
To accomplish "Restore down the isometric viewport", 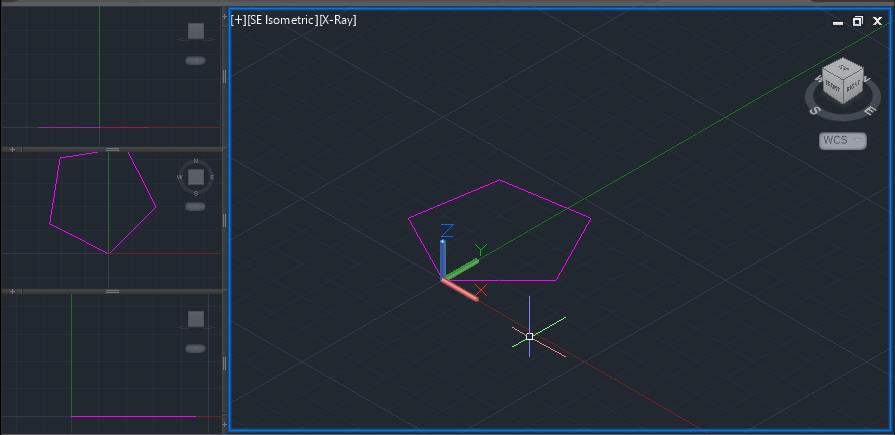I will pos(857,21).
